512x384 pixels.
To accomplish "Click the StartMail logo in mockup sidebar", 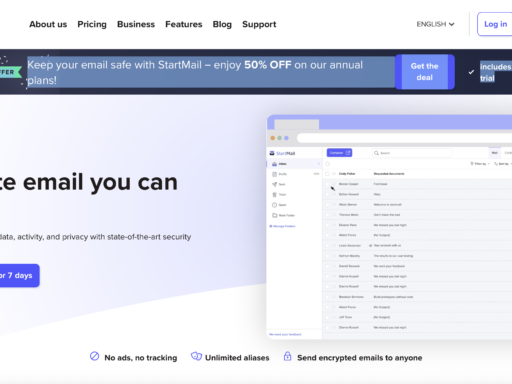I will click(282, 153).
